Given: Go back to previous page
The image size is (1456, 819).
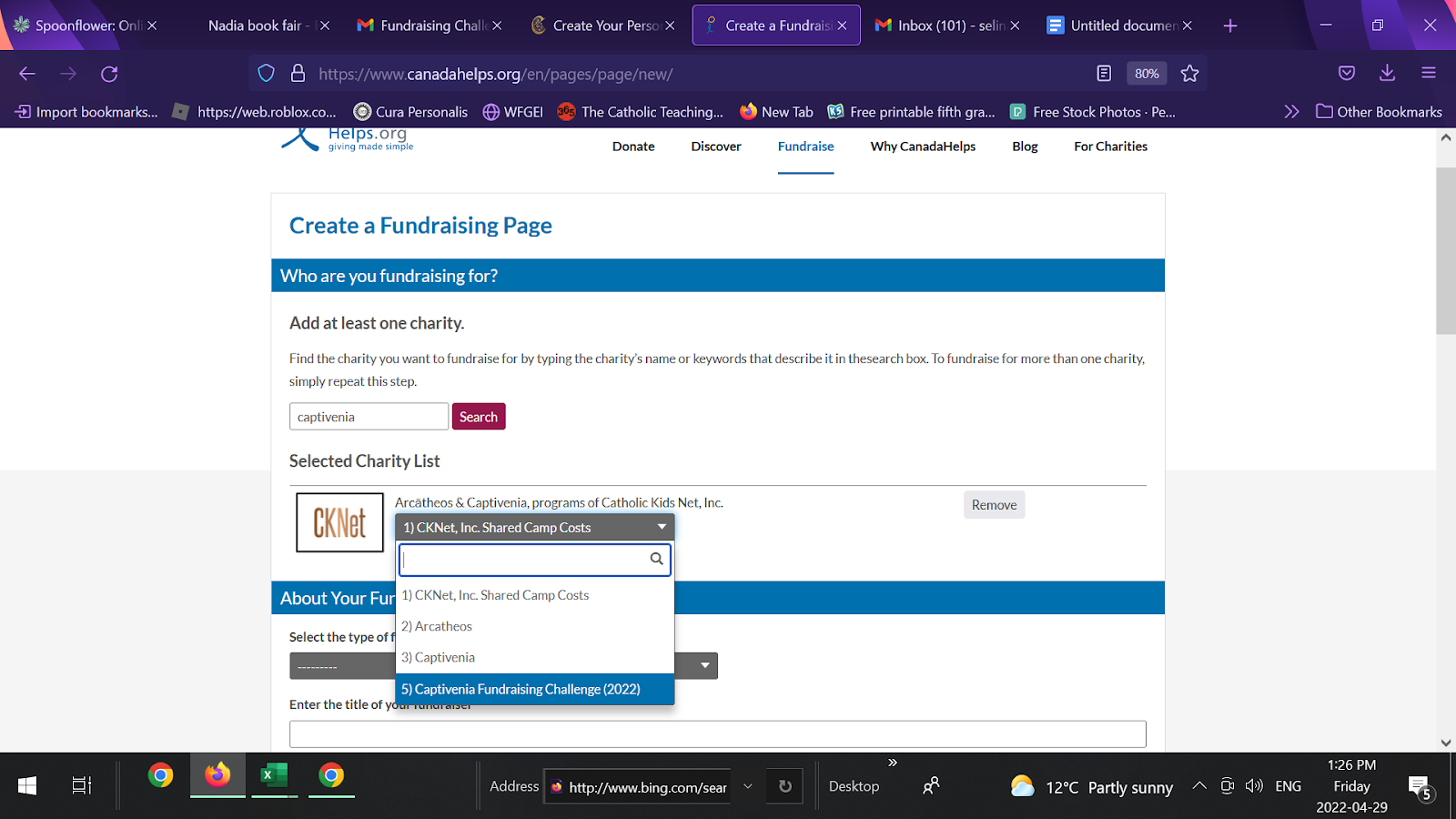Looking at the screenshot, I should (x=27, y=74).
